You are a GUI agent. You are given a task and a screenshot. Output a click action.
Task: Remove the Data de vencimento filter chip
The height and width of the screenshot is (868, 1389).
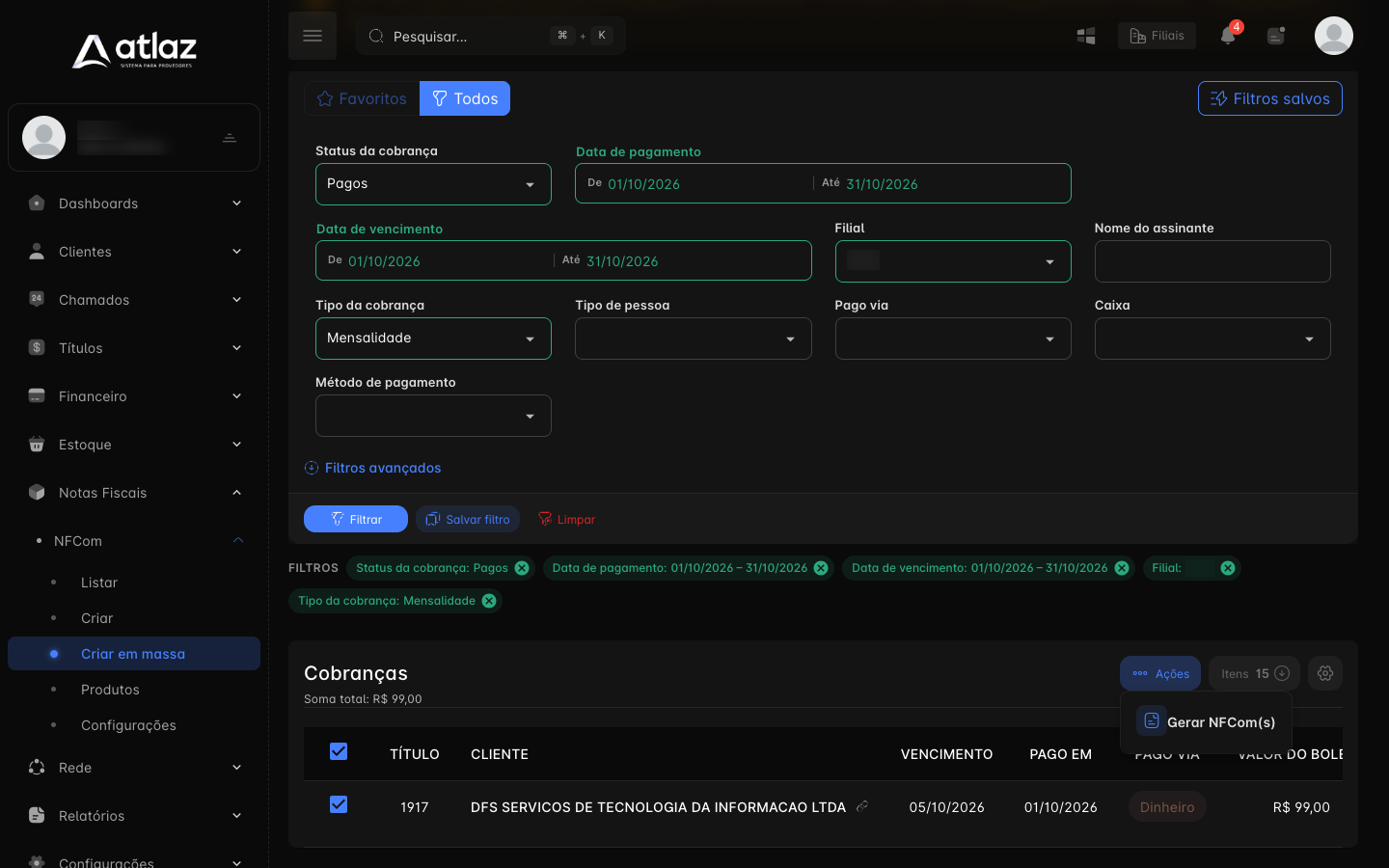pos(1122,568)
